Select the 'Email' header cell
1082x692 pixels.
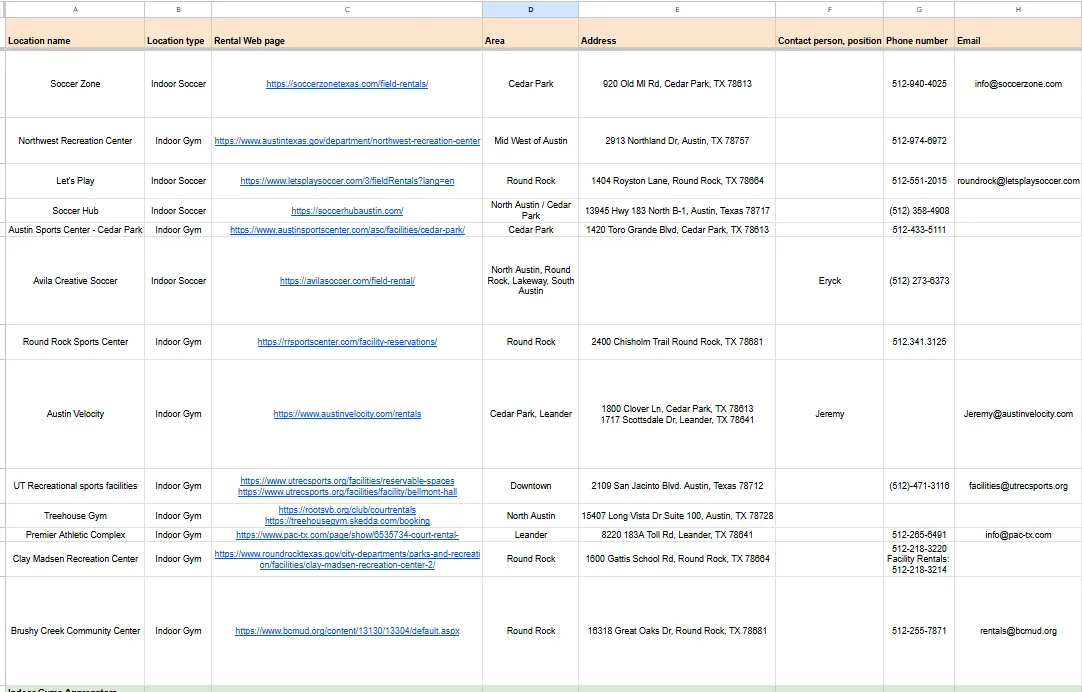[x=1018, y=33]
